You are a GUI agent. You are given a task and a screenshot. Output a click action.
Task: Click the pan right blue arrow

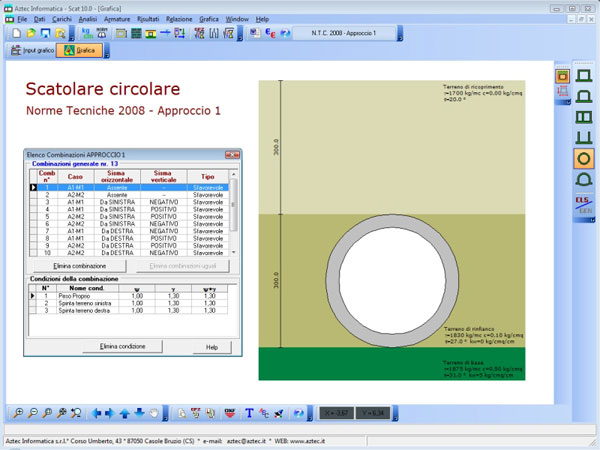110,413
